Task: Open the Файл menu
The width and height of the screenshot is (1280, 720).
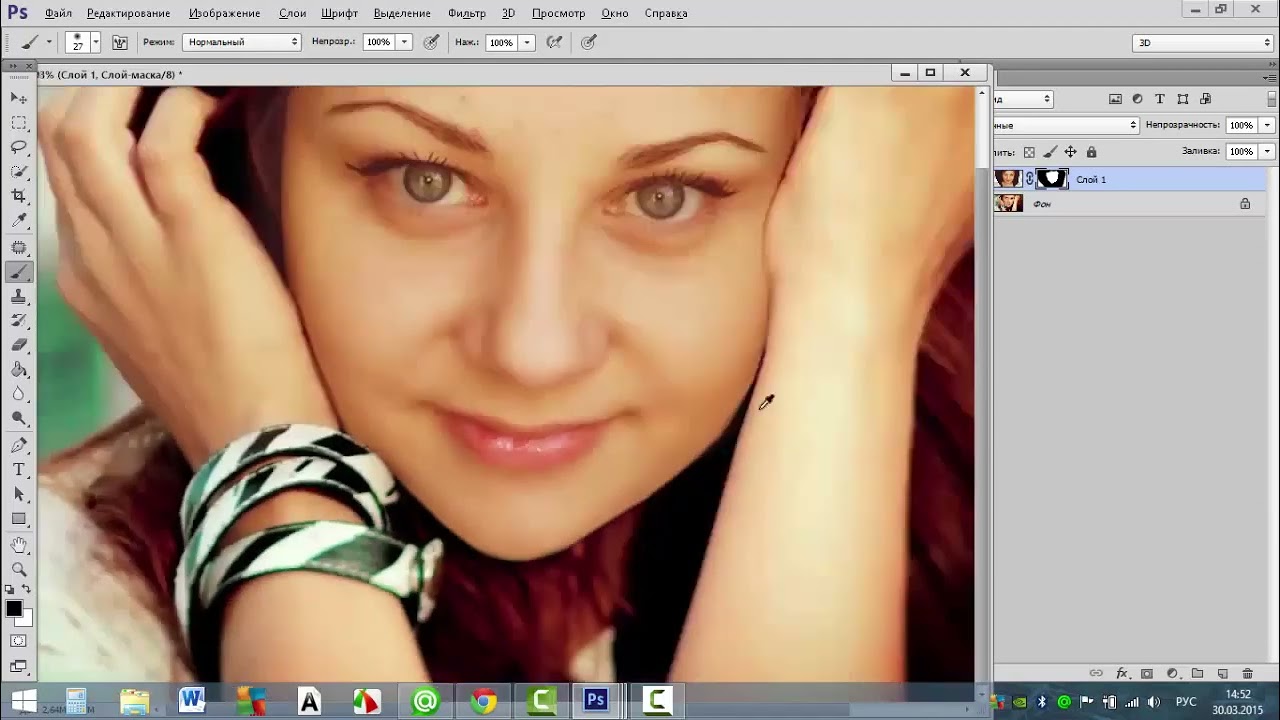Action: coord(58,13)
